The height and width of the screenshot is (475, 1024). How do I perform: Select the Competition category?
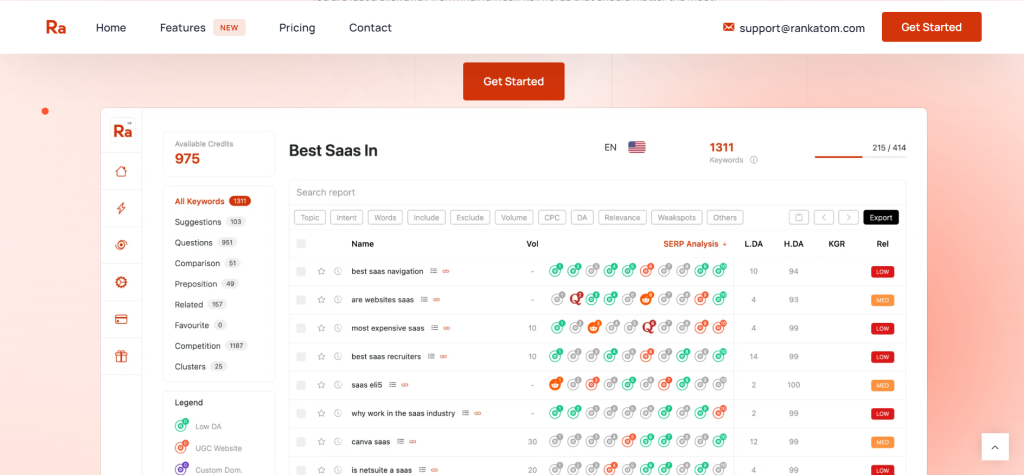(x=211, y=346)
